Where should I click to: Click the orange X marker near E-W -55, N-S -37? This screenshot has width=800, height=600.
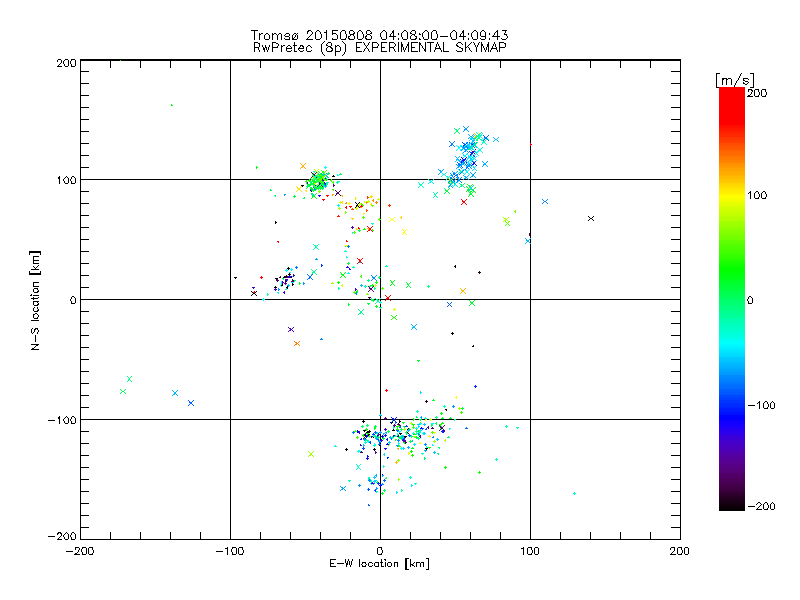(x=297, y=343)
